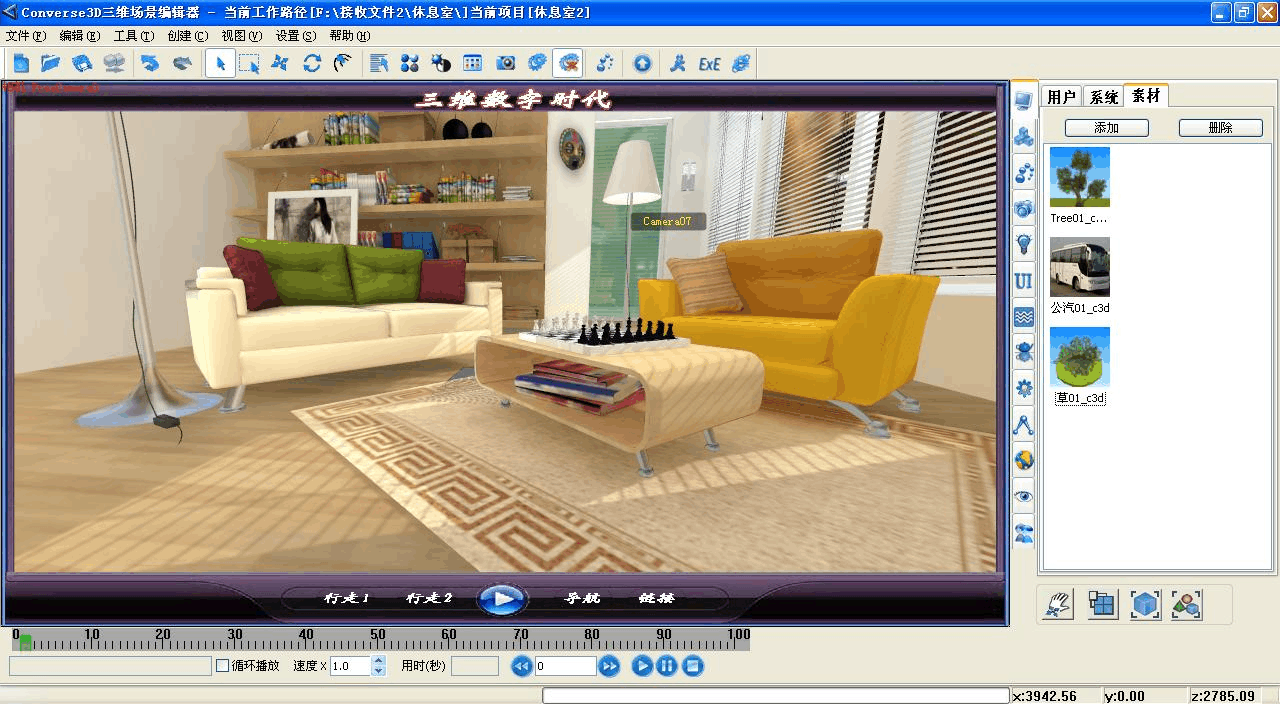Open the 创建 menu
1280x704 pixels.
pos(188,35)
